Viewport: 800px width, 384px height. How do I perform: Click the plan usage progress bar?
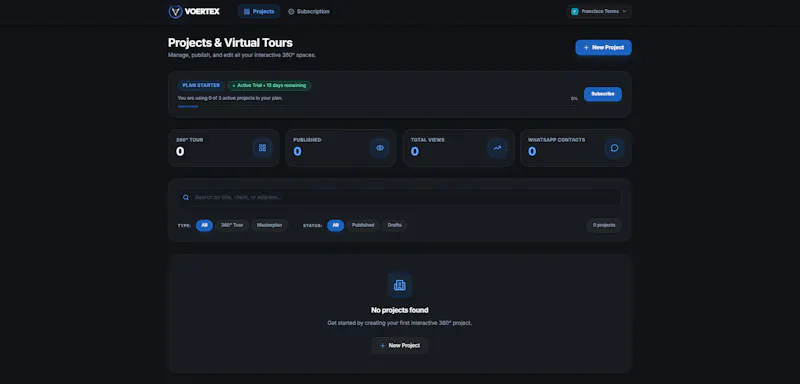click(x=377, y=107)
